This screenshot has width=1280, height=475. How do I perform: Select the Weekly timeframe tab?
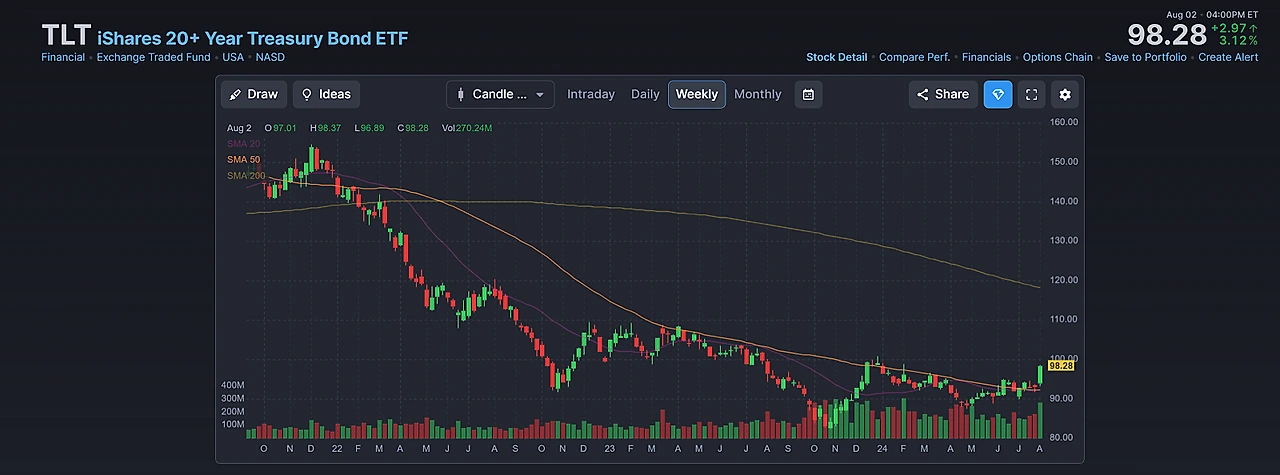pos(697,94)
